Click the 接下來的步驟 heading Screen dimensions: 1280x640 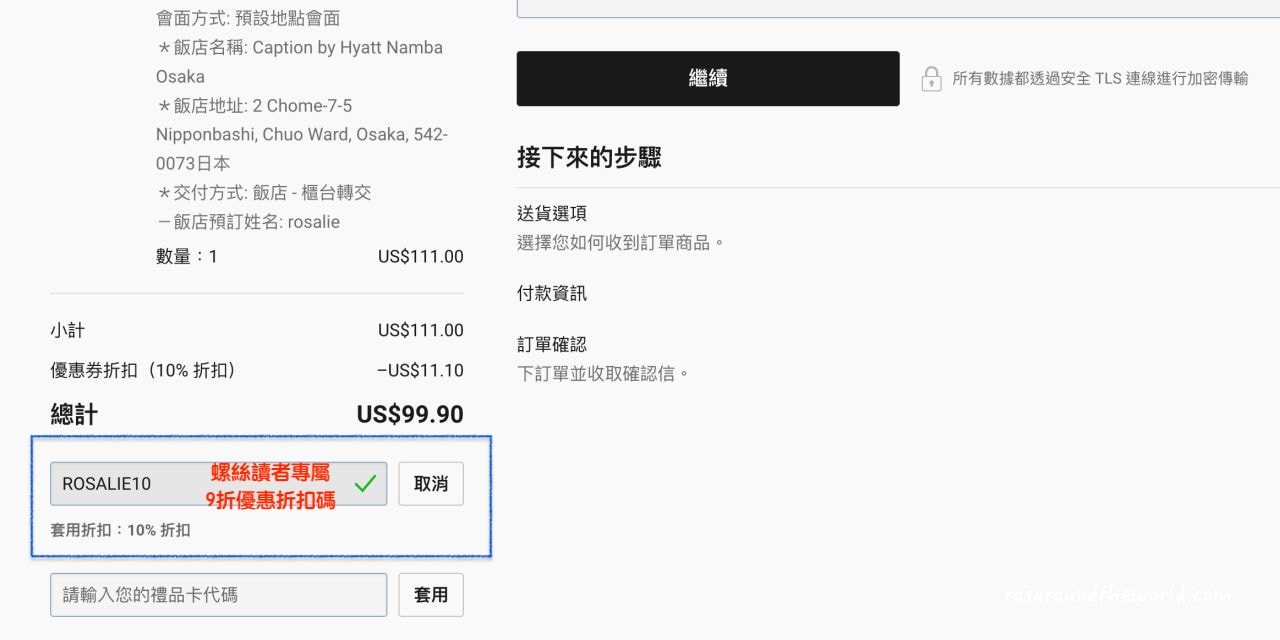click(589, 157)
